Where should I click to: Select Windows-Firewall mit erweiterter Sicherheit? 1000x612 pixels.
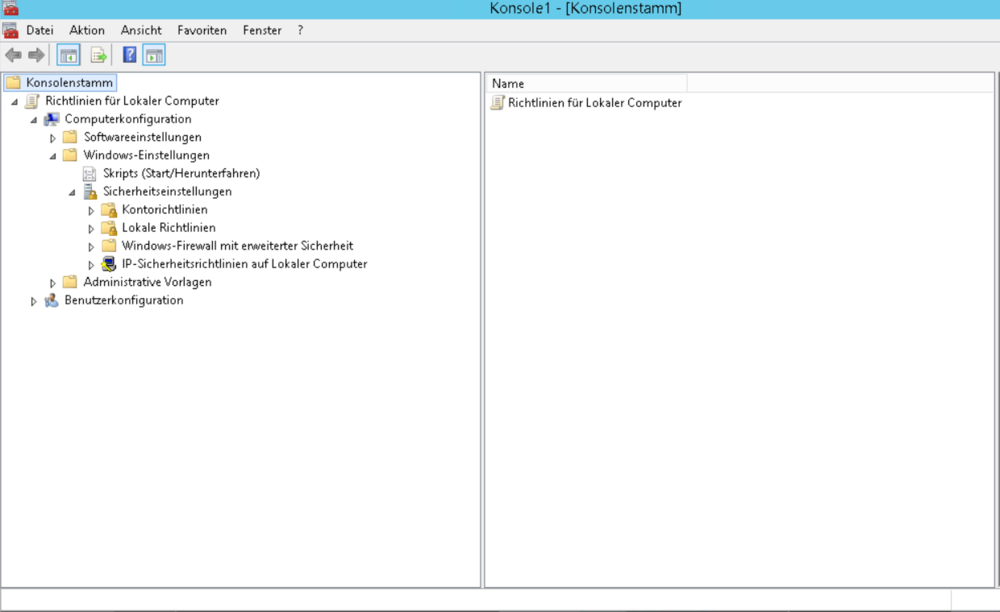[x=237, y=246]
